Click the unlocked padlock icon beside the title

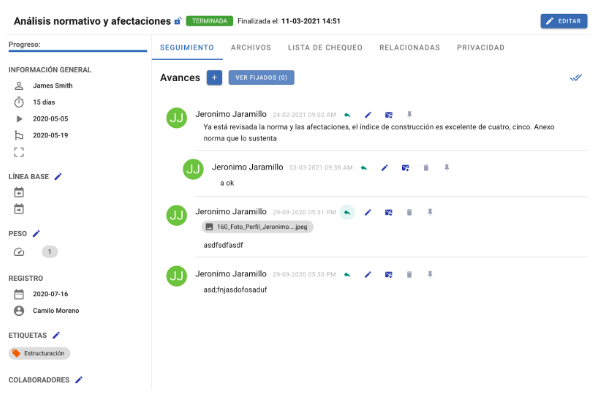178,21
